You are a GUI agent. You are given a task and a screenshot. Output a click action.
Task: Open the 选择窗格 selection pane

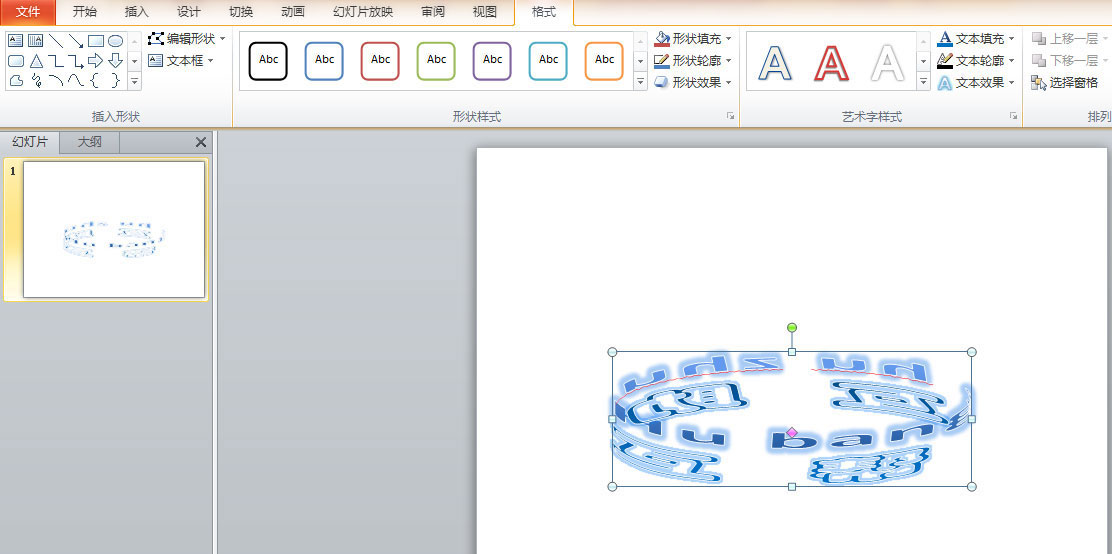pos(1065,83)
